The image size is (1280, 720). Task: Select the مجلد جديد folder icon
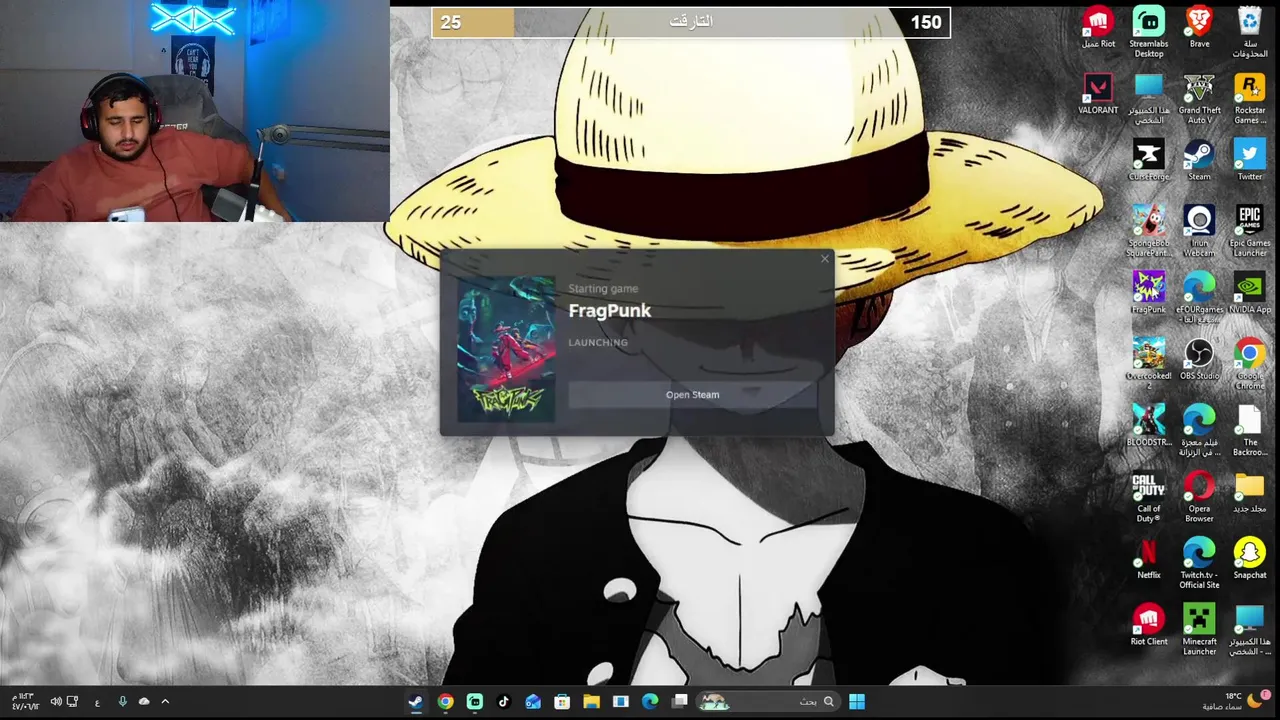[x=1250, y=493]
